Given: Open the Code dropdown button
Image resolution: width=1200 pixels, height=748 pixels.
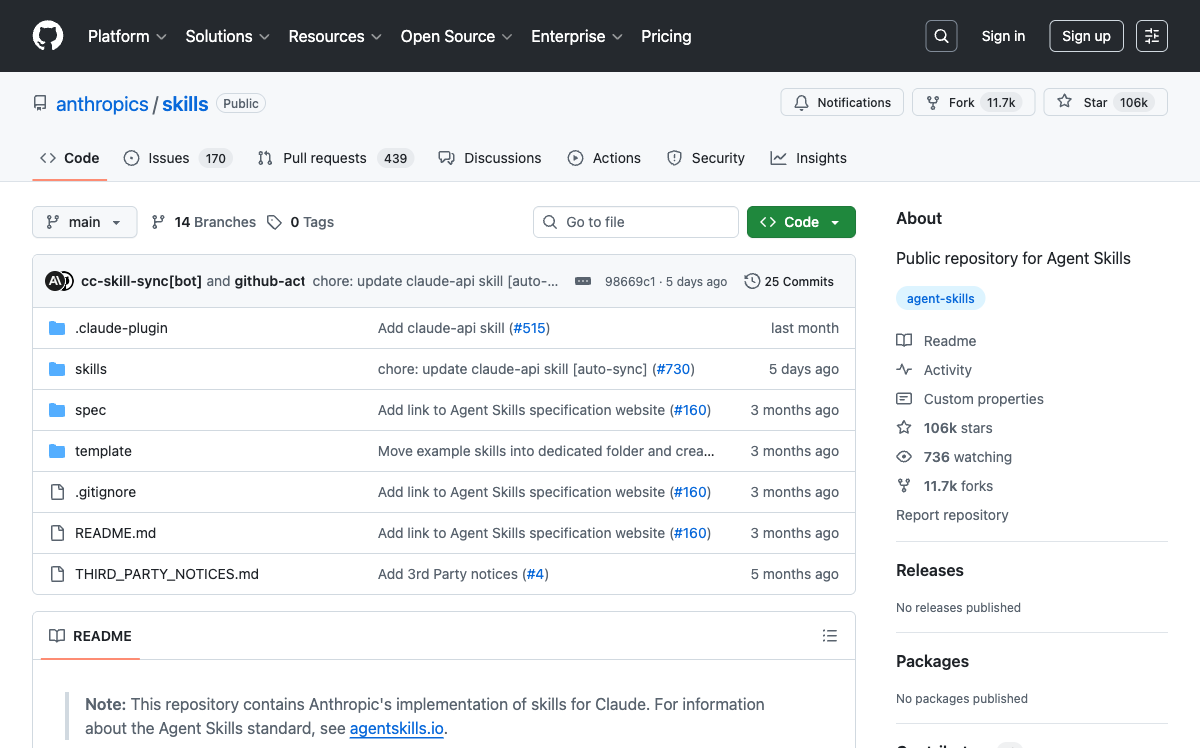Looking at the screenshot, I should coord(801,221).
